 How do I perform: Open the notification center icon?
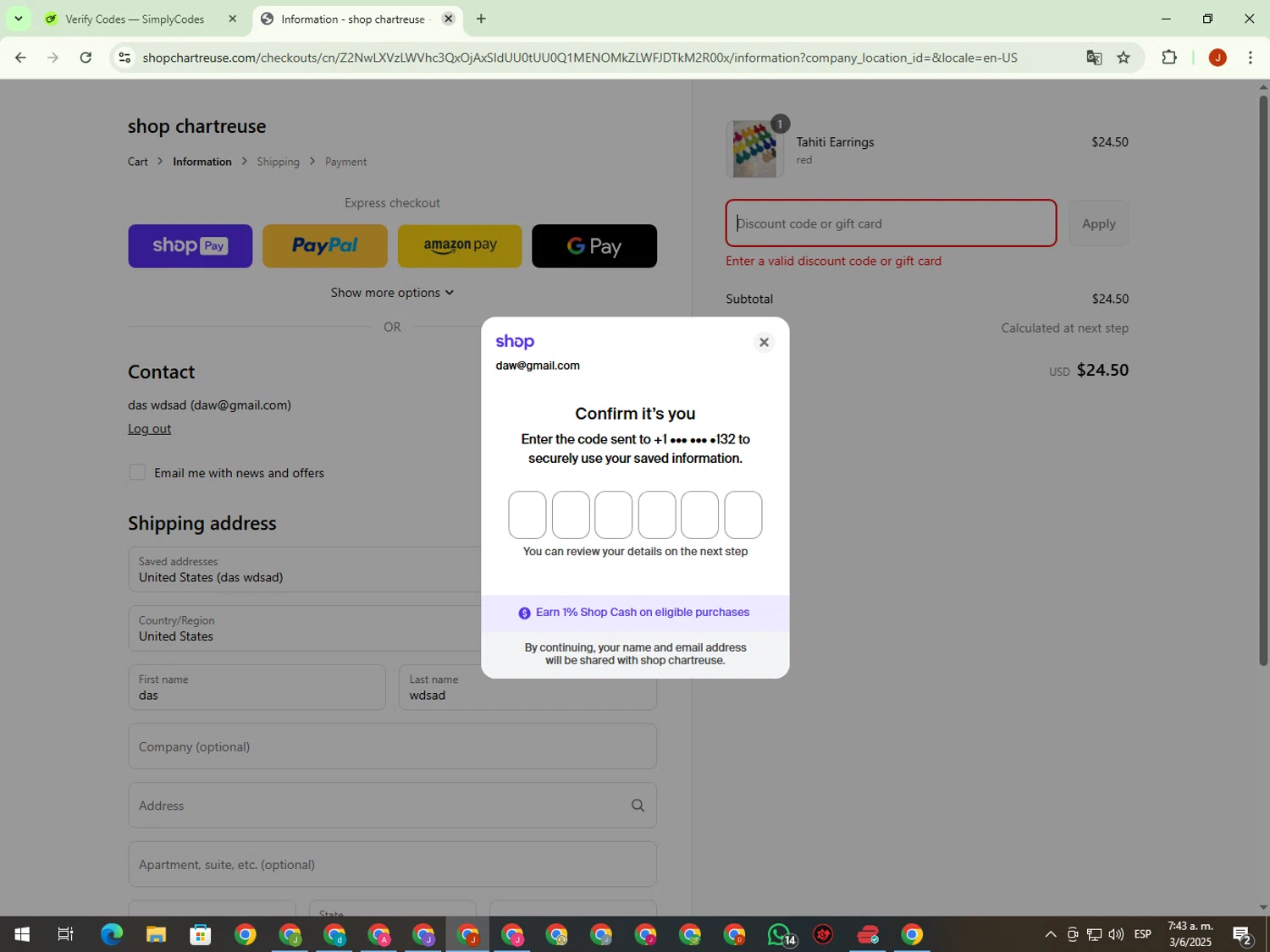coord(1242,934)
